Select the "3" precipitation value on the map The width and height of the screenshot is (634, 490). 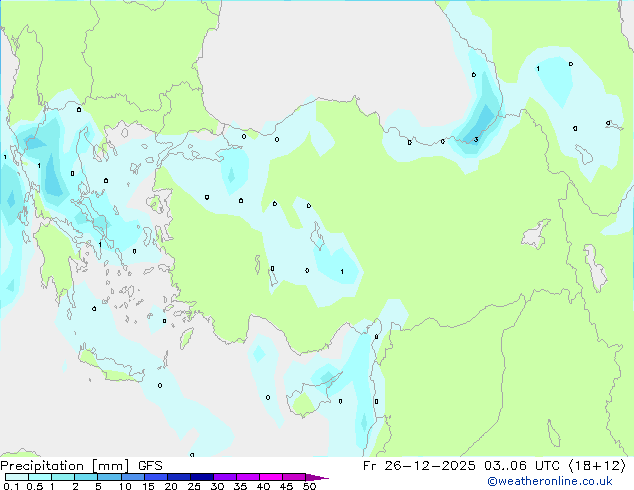point(476,140)
